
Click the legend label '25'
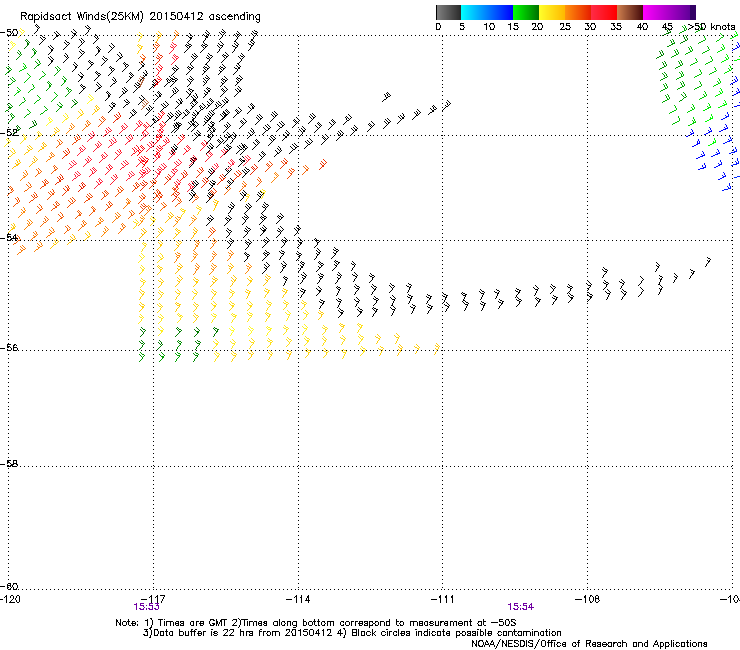(565, 27)
